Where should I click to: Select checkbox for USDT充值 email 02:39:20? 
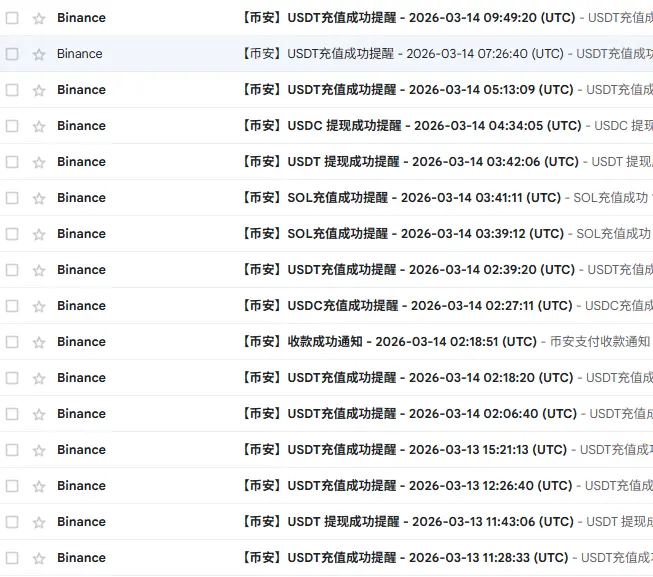click(12, 270)
